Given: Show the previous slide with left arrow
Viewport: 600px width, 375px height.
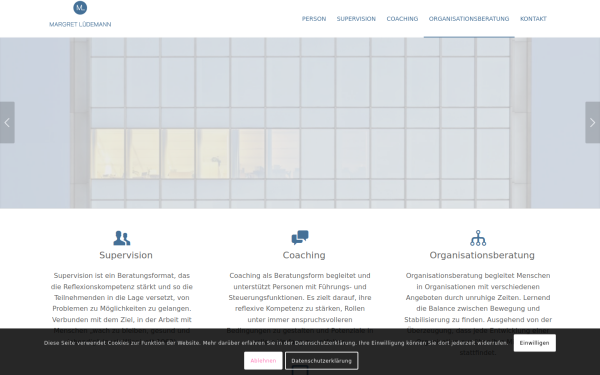Looking at the screenshot, I should pos(7,122).
